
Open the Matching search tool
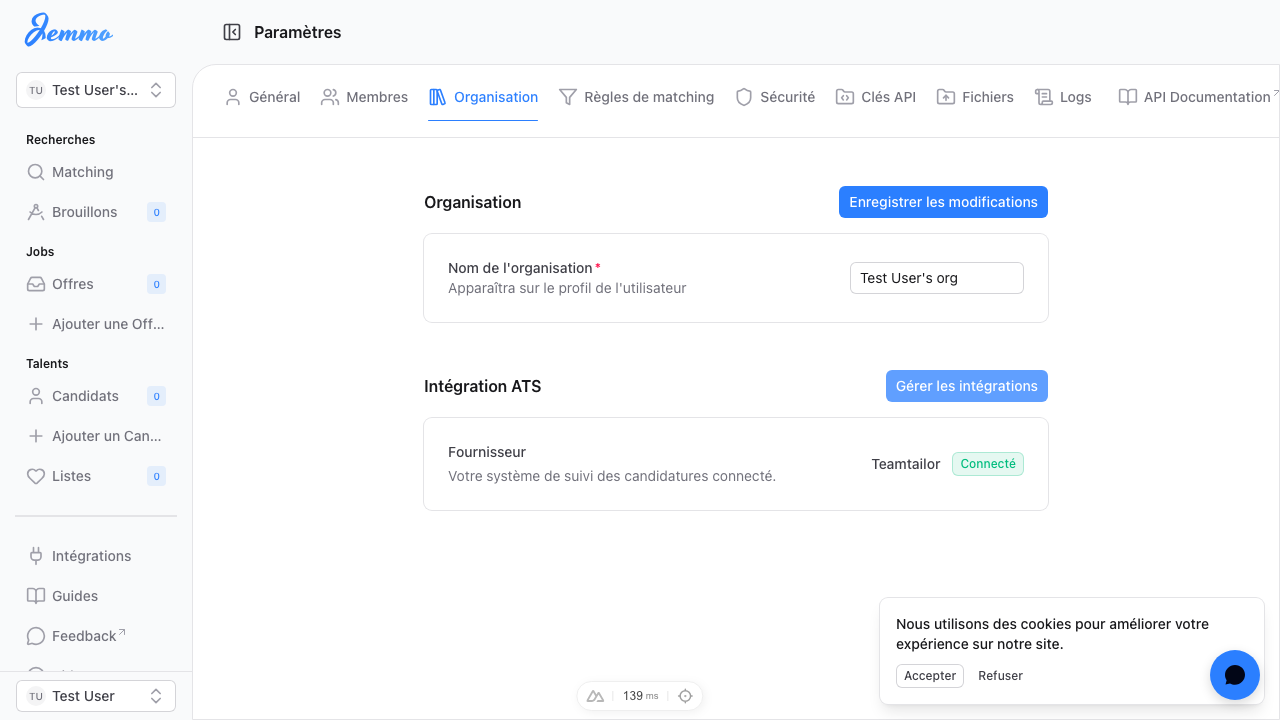click(80, 172)
